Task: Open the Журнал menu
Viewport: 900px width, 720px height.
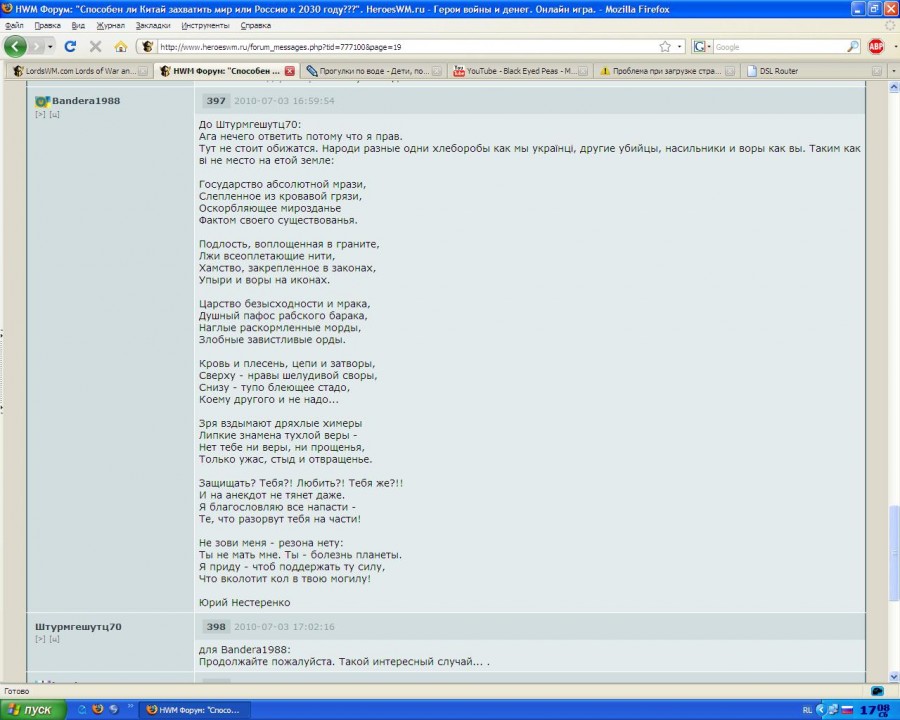Action: (x=110, y=25)
